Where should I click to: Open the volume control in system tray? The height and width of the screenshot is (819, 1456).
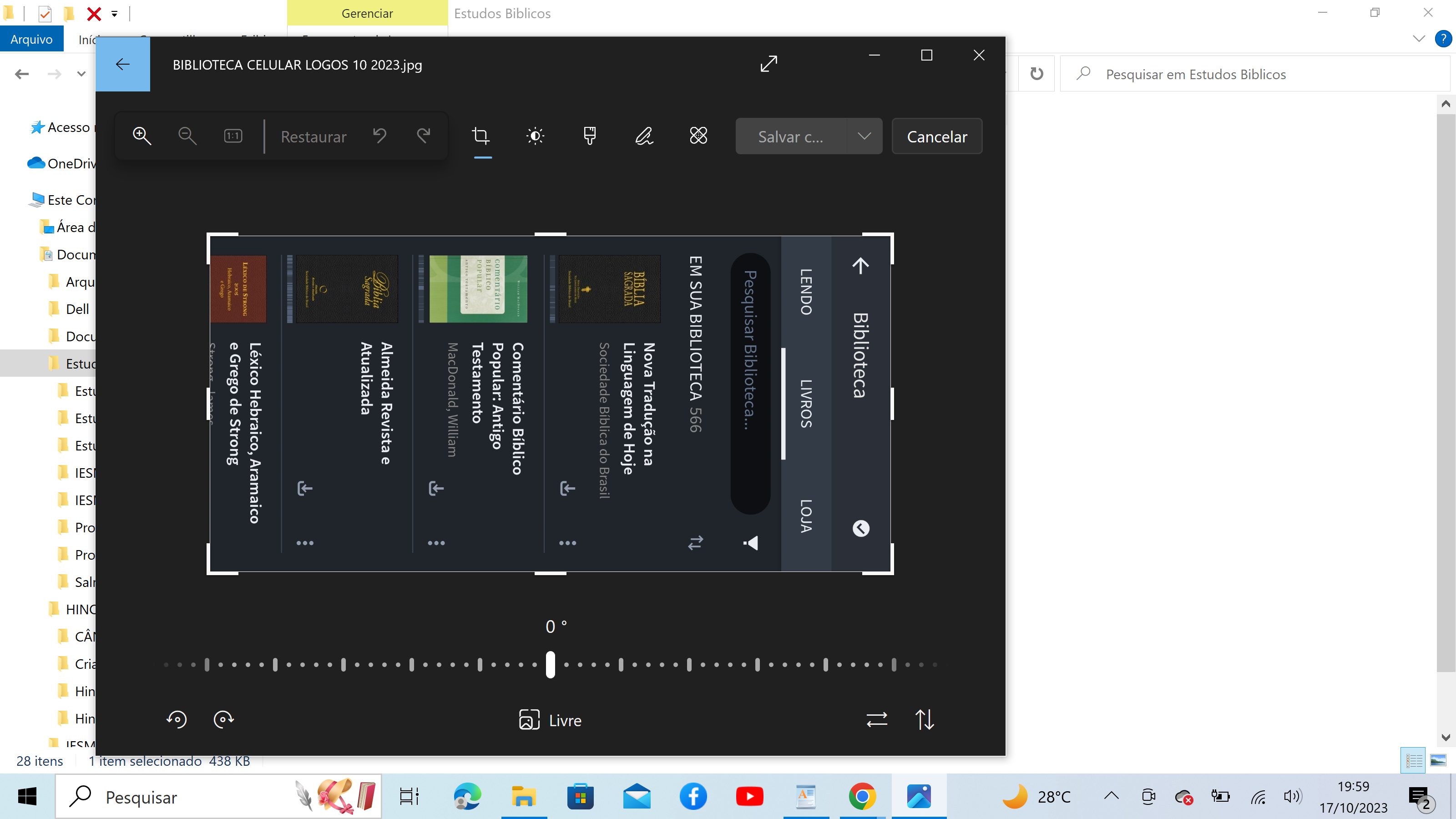[x=1292, y=797]
